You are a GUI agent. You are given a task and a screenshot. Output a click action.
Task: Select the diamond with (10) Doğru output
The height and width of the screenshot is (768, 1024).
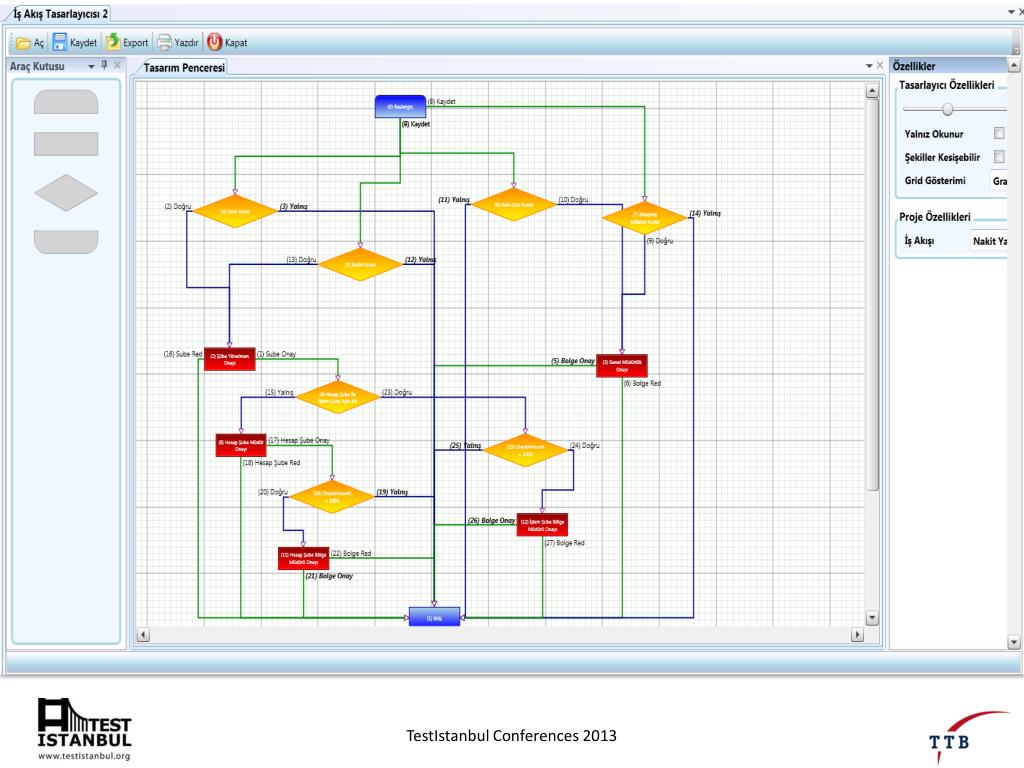pos(514,204)
